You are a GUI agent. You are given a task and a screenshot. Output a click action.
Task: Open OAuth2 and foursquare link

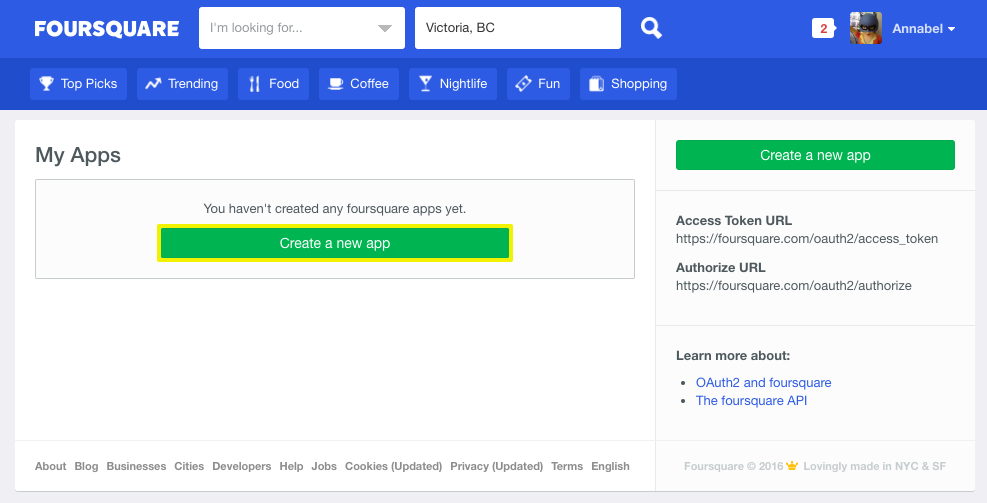tap(763, 383)
